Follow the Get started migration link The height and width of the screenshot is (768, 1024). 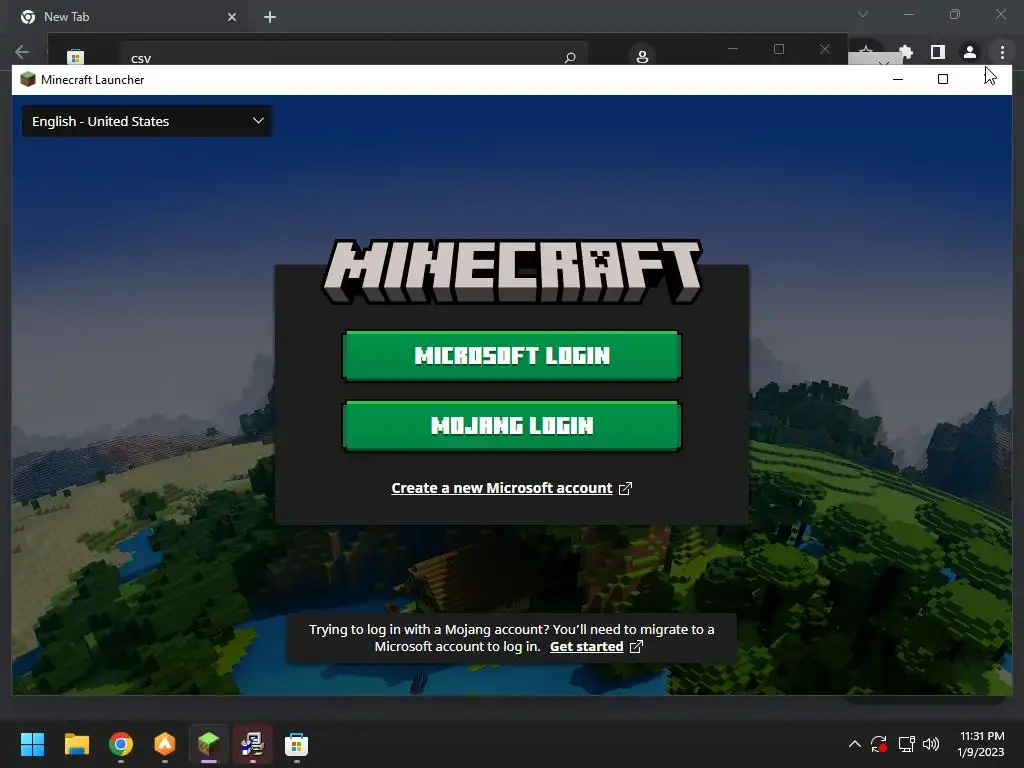(586, 647)
